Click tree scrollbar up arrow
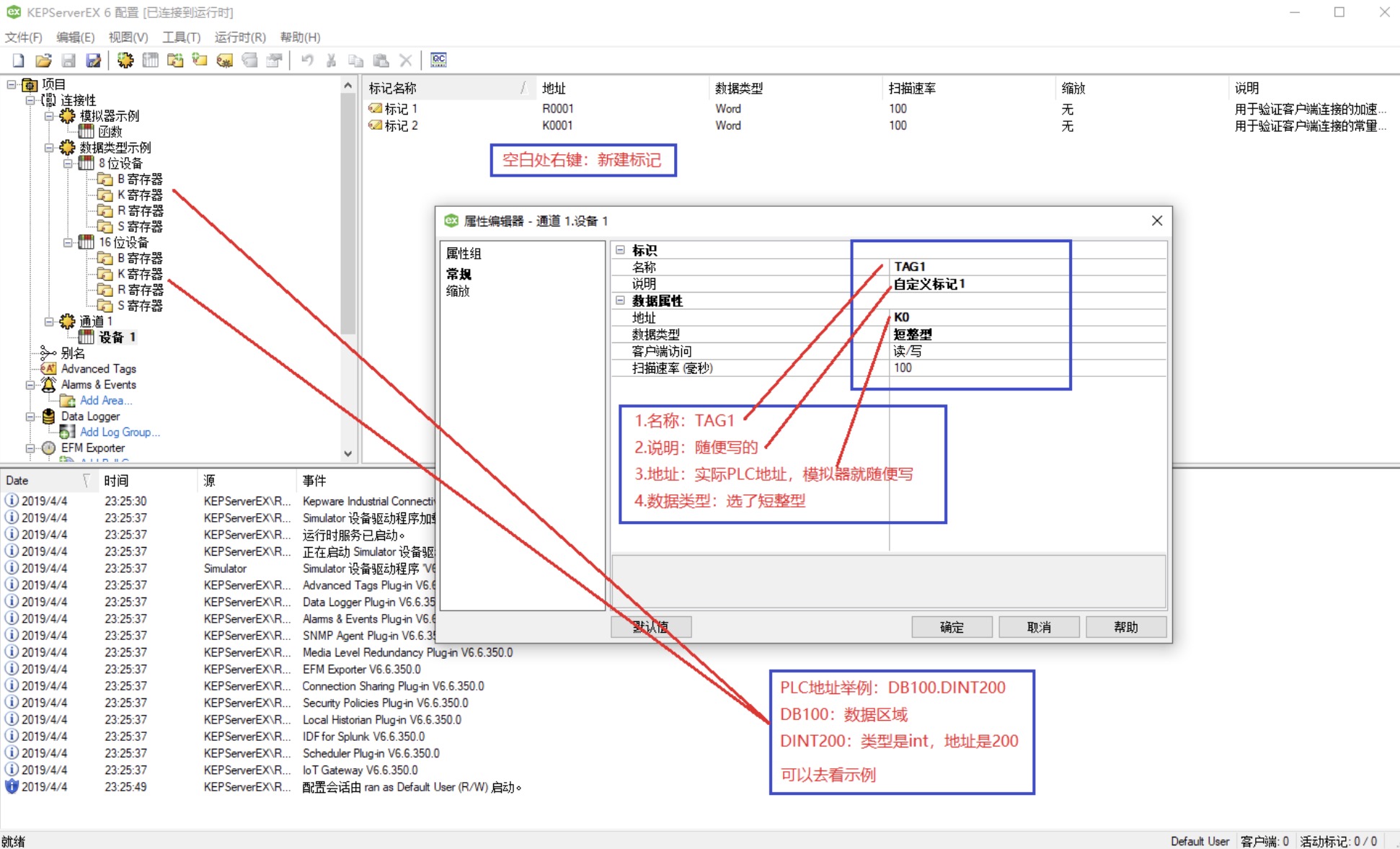 pos(348,85)
